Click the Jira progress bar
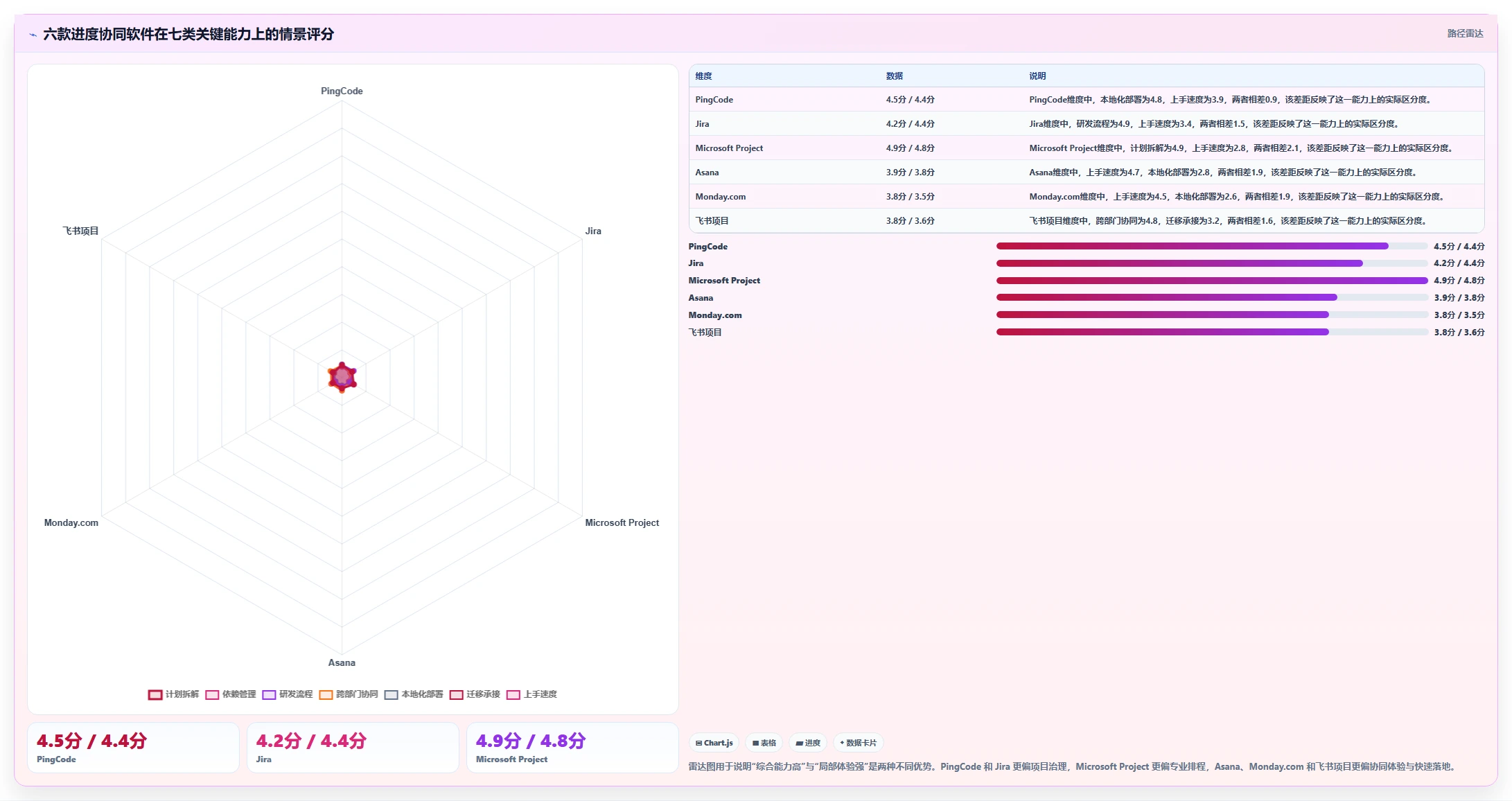 point(1212,263)
